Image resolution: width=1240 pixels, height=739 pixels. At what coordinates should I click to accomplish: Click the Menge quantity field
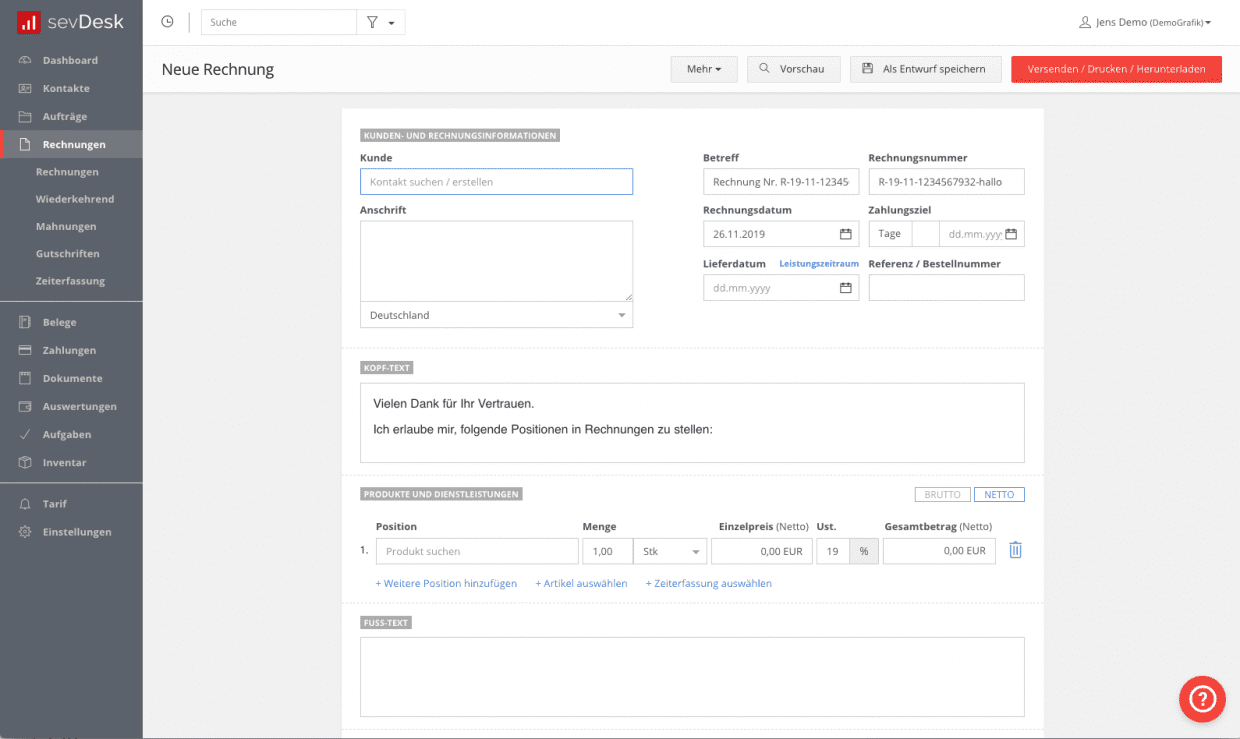[x=607, y=551]
